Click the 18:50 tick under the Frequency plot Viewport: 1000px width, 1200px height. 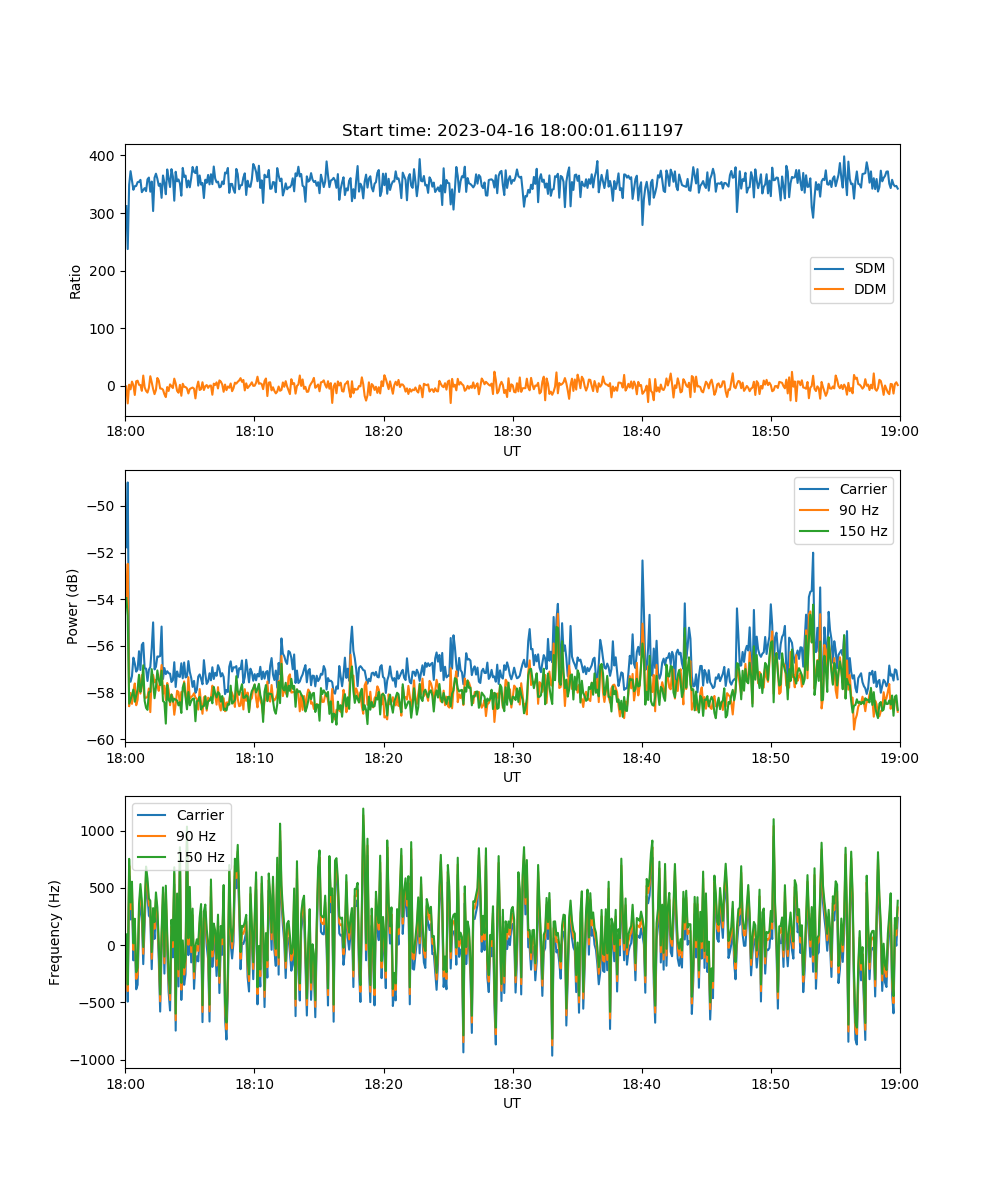pyautogui.click(x=770, y=1083)
